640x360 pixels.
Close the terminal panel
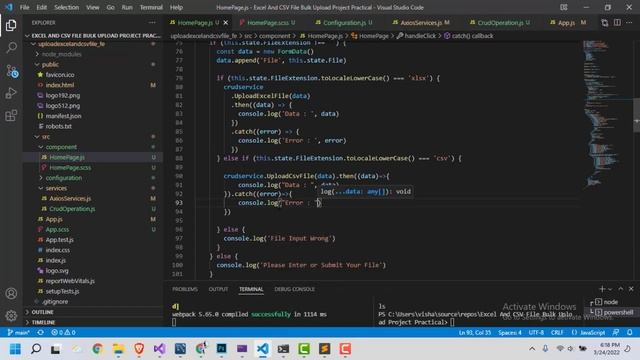(631, 289)
